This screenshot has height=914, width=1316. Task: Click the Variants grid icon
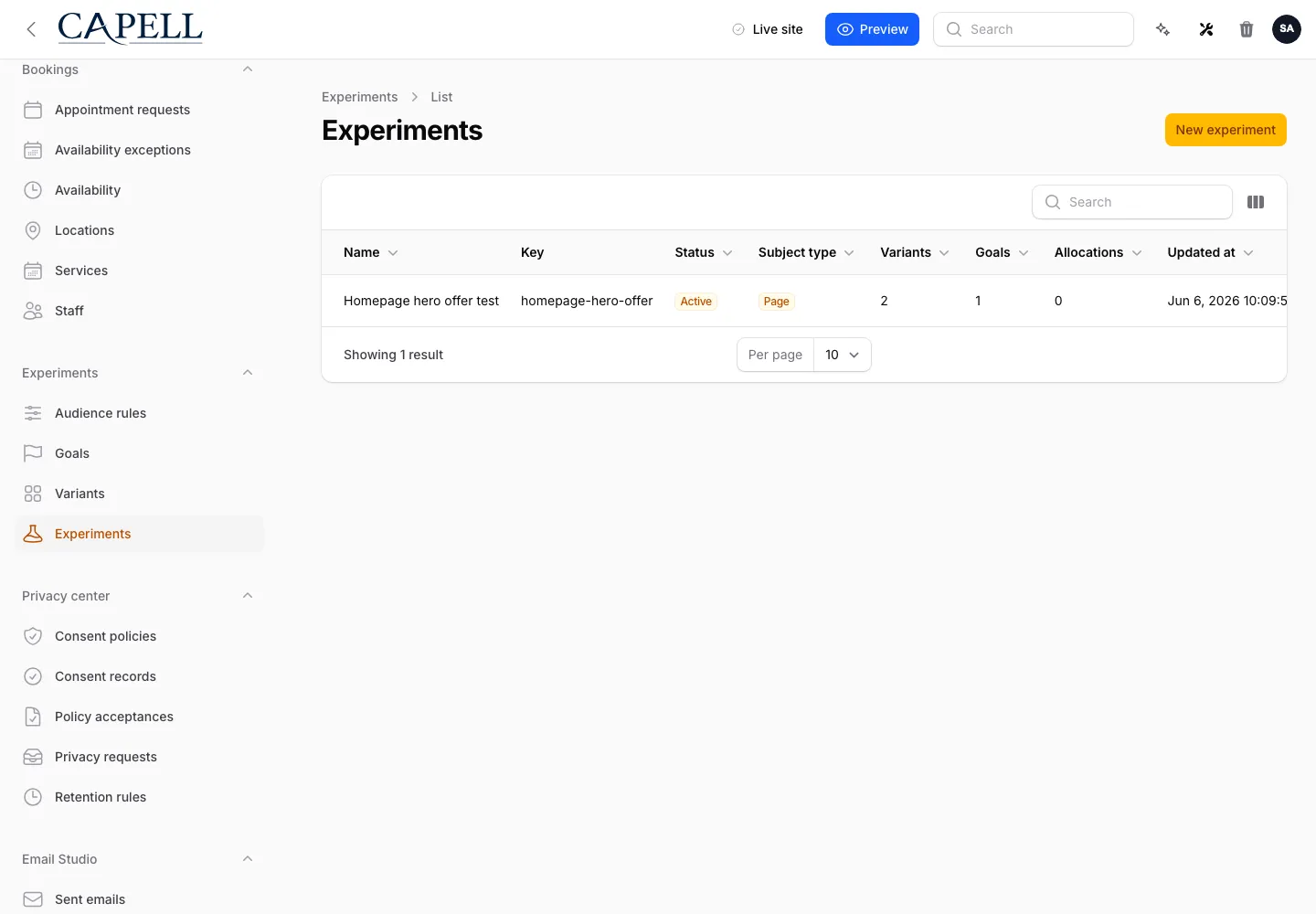[x=33, y=494]
